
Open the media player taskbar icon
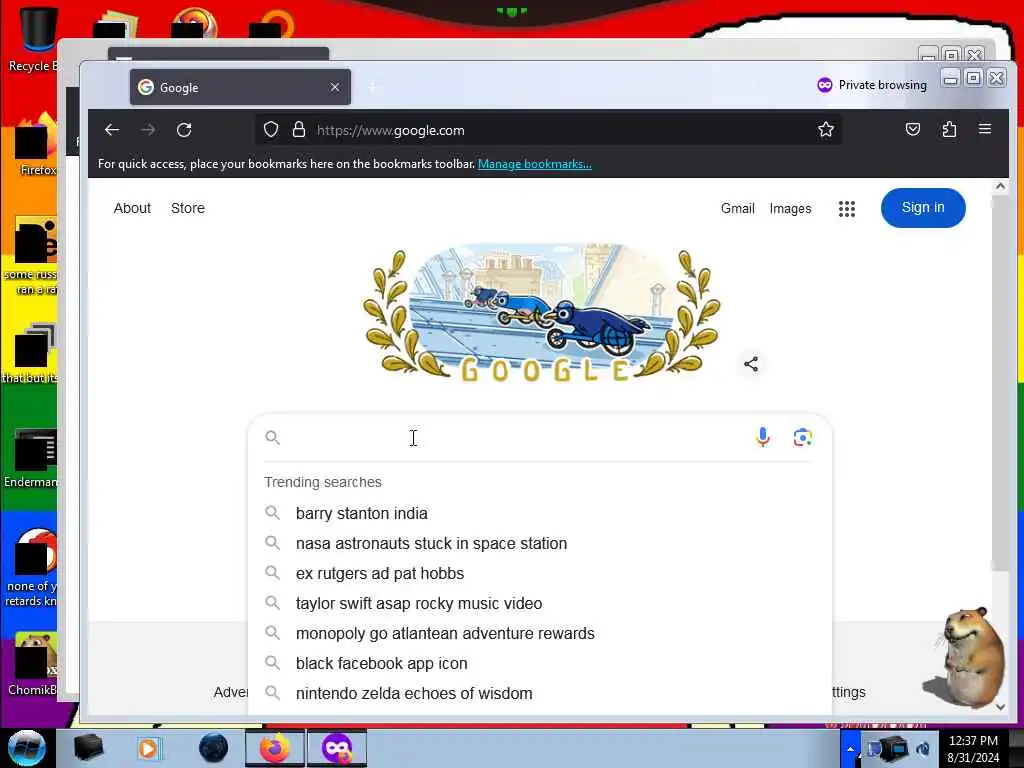[x=148, y=748]
